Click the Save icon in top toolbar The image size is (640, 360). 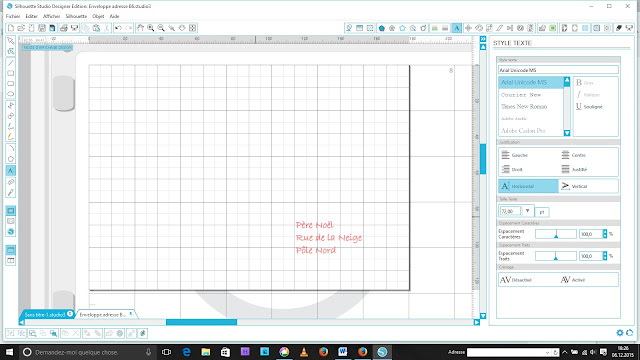click(42, 28)
